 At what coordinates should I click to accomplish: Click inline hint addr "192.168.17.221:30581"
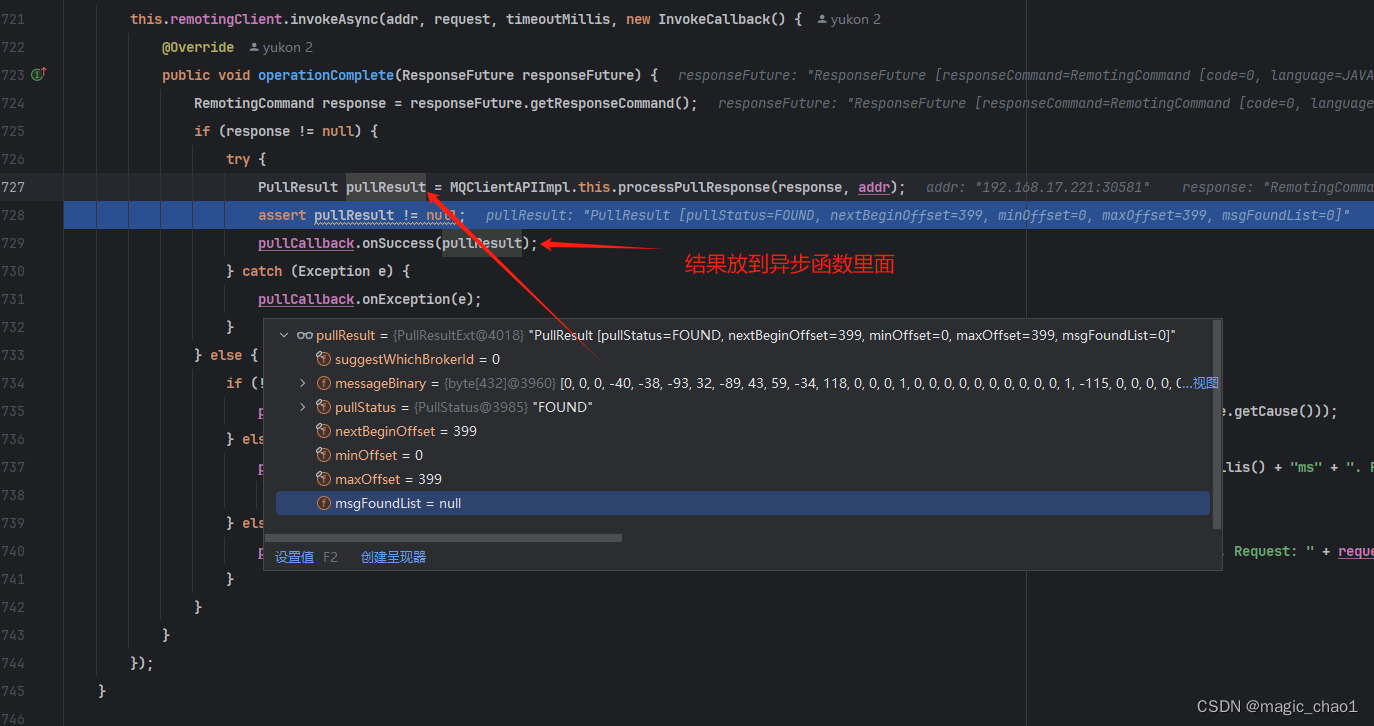coord(1038,187)
